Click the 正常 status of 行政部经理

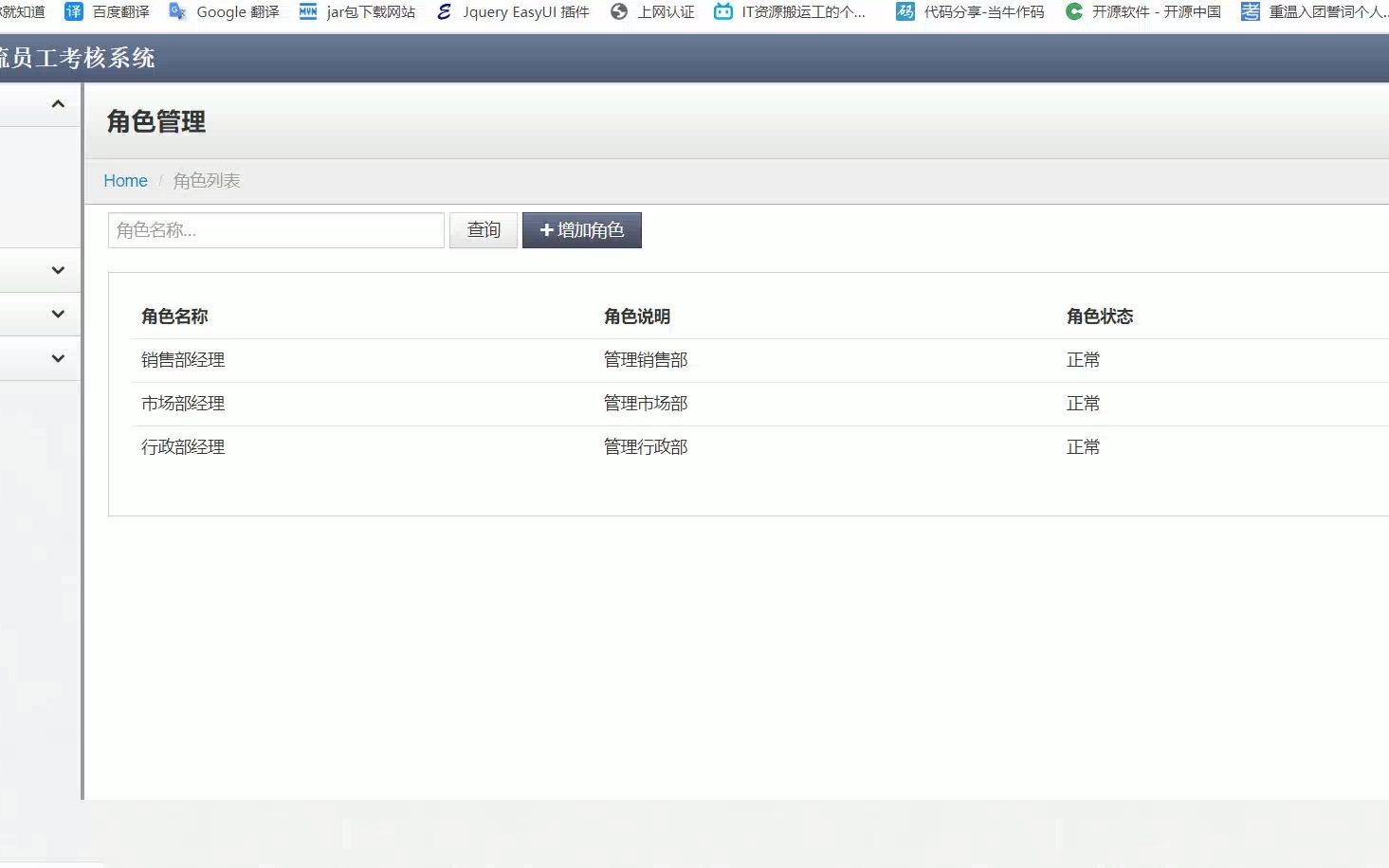point(1084,447)
